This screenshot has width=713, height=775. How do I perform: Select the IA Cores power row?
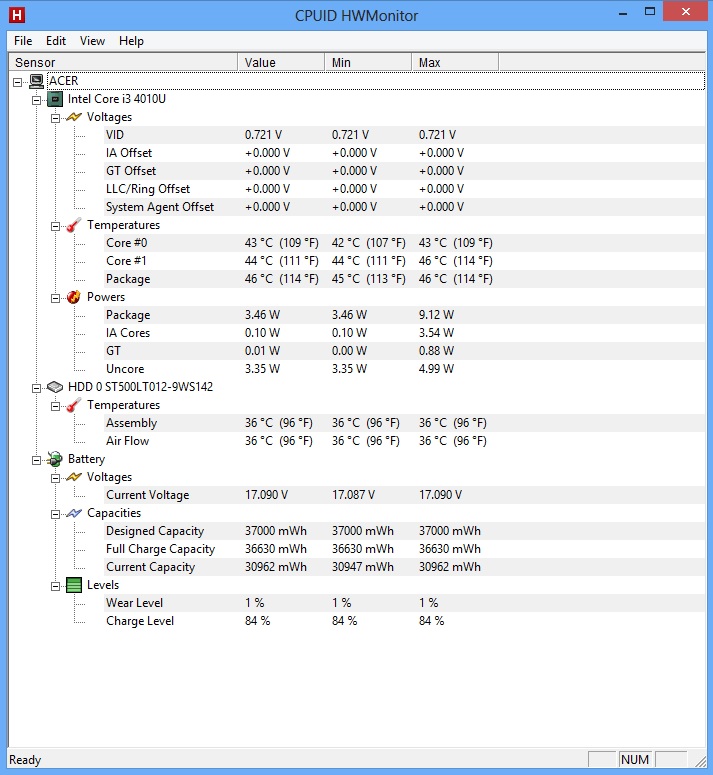point(405,333)
